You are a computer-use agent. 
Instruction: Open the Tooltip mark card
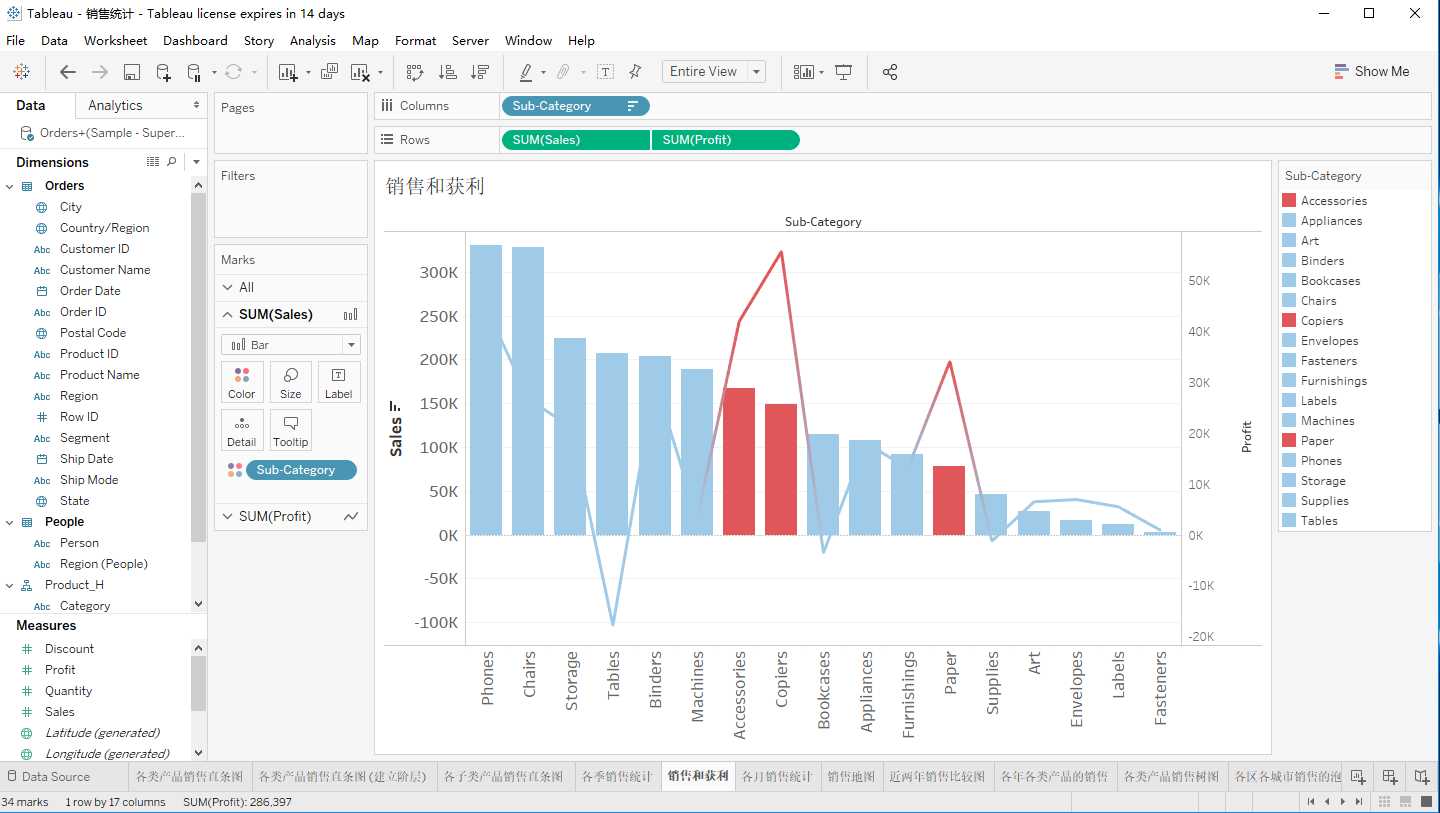[291, 430]
